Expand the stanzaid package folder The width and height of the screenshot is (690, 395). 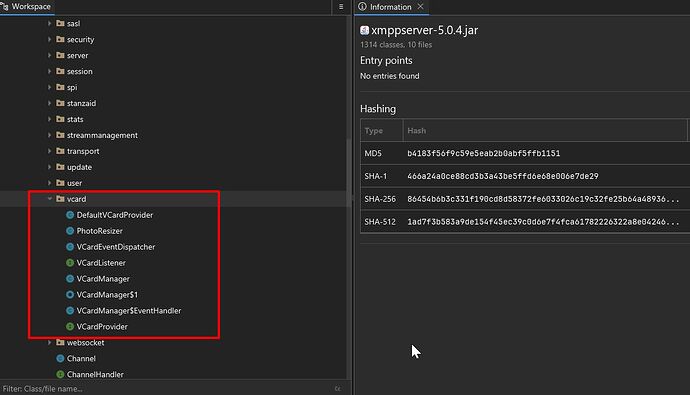point(49,103)
